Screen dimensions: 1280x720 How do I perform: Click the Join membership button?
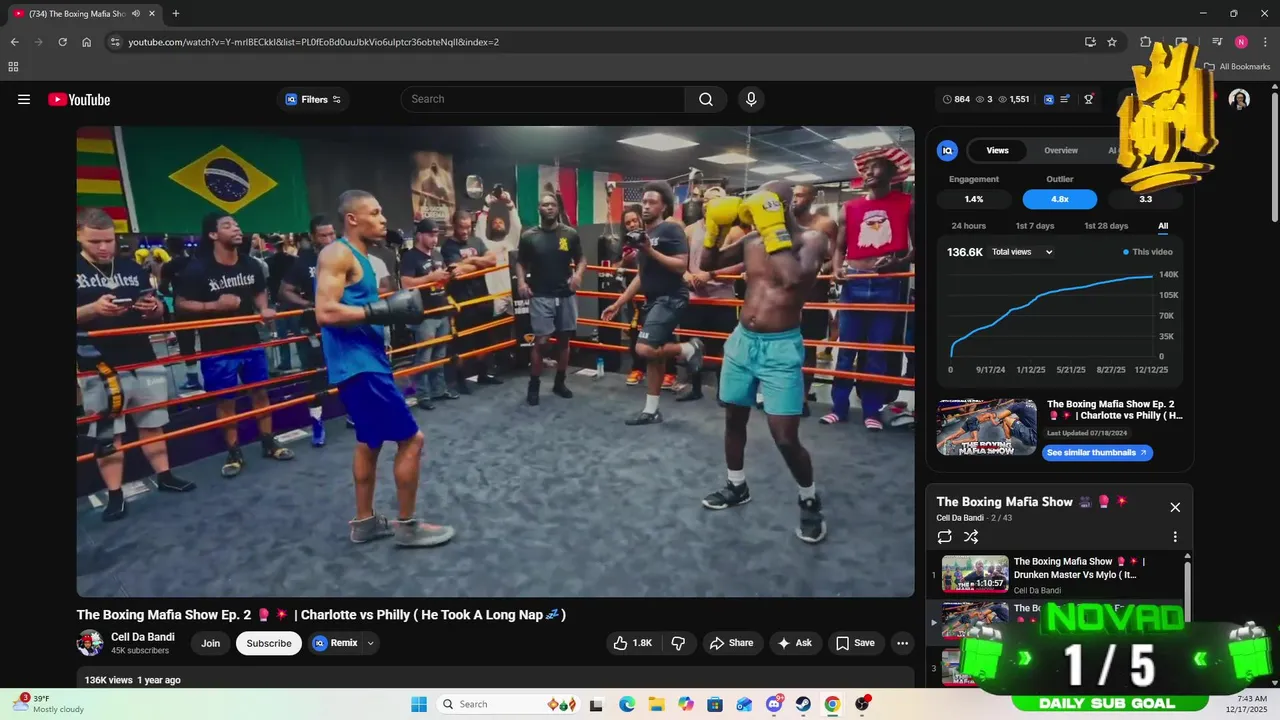[210, 643]
